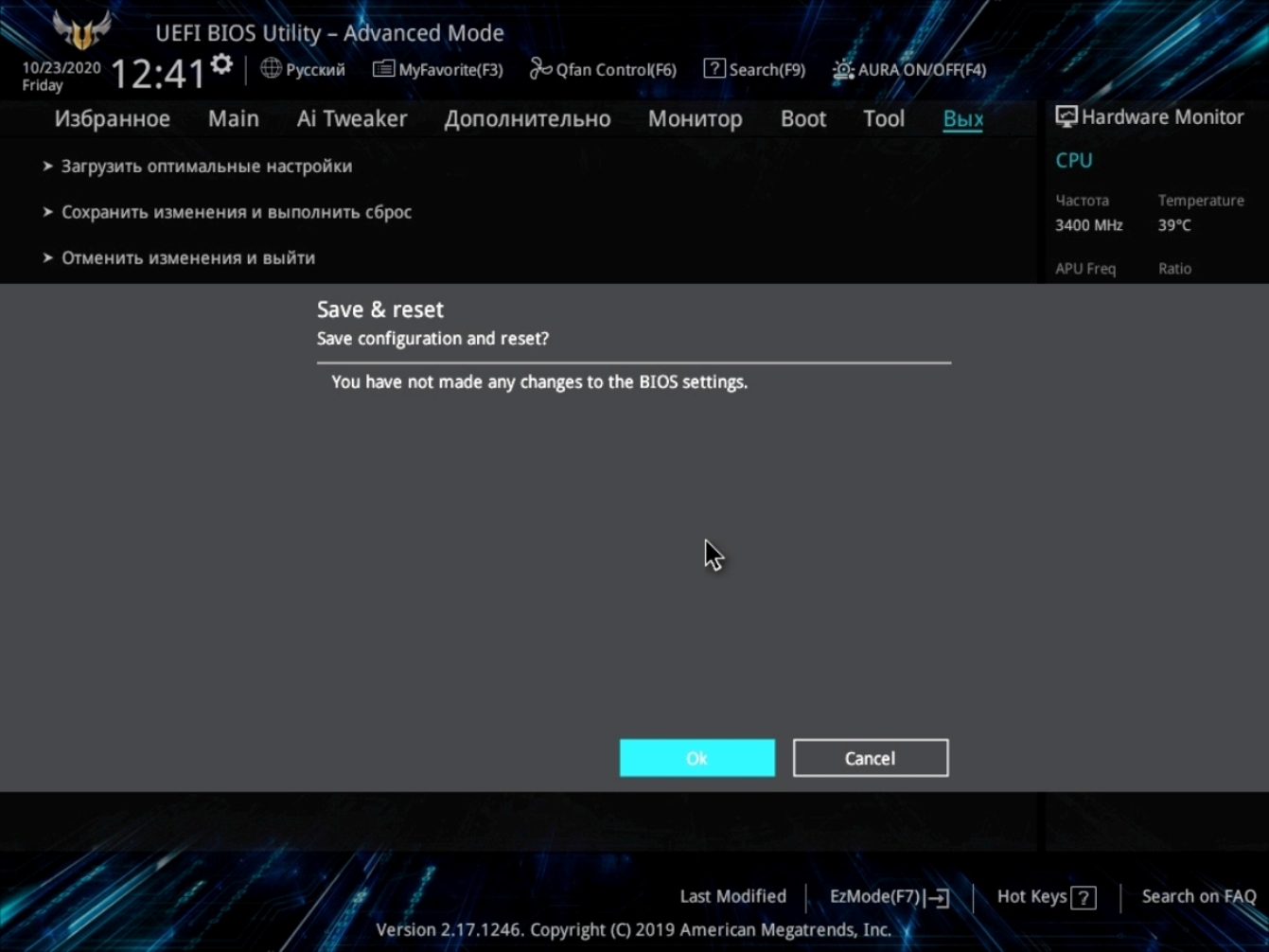This screenshot has width=1269, height=952.
Task: Open the Search on FAQ link
Action: click(1198, 896)
